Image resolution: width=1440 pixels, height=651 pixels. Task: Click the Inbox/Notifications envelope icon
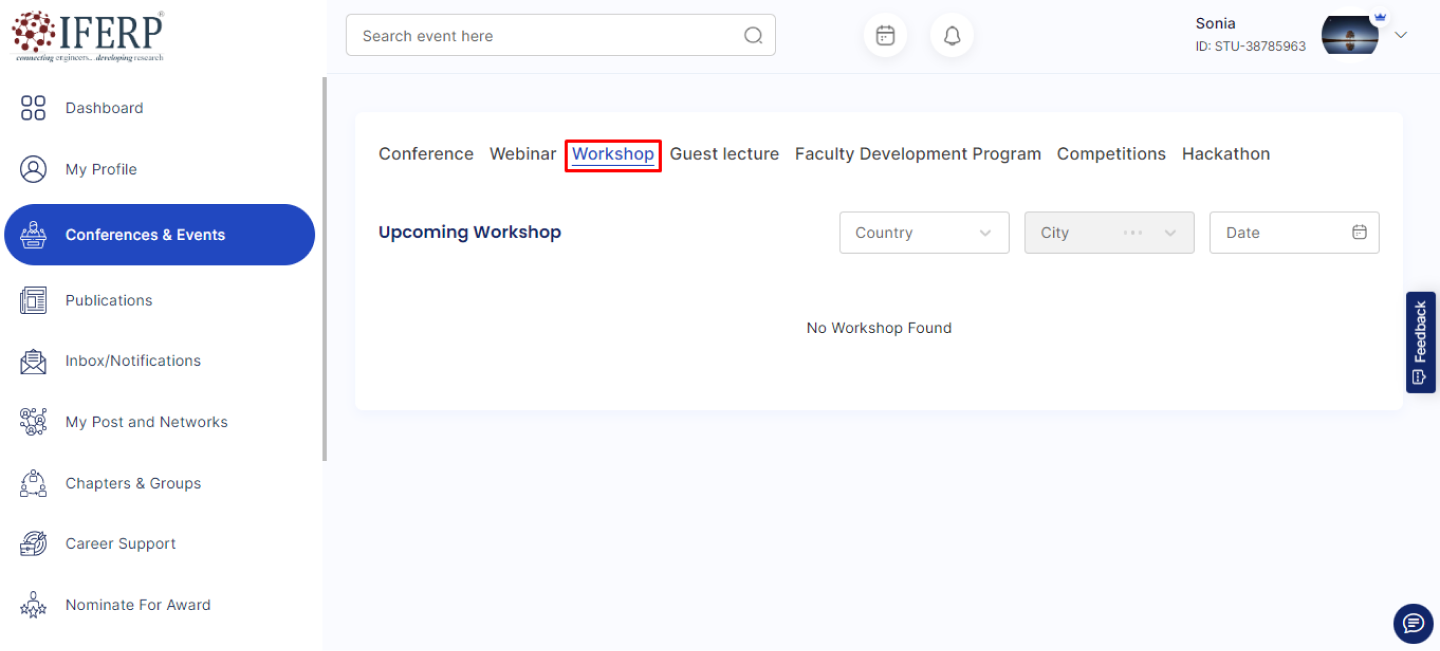point(33,361)
